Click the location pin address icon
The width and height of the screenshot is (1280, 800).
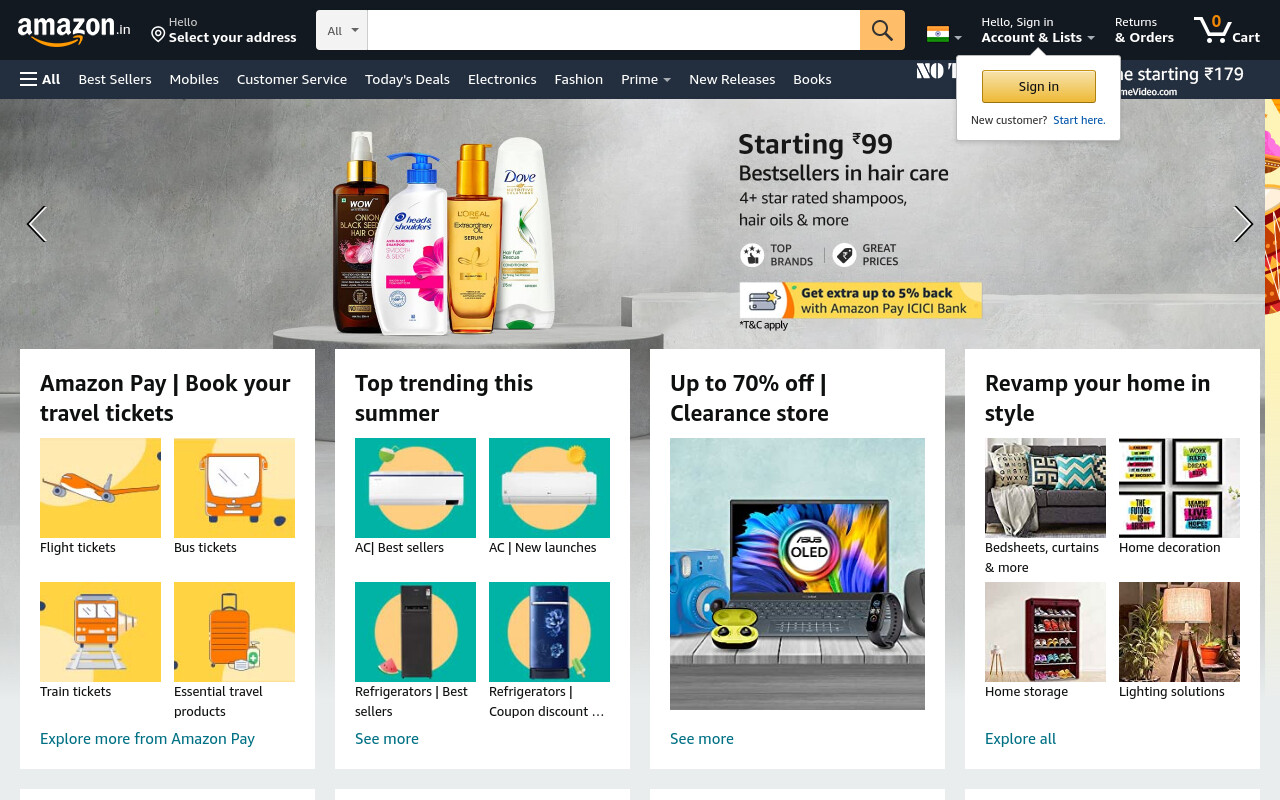pos(158,35)
